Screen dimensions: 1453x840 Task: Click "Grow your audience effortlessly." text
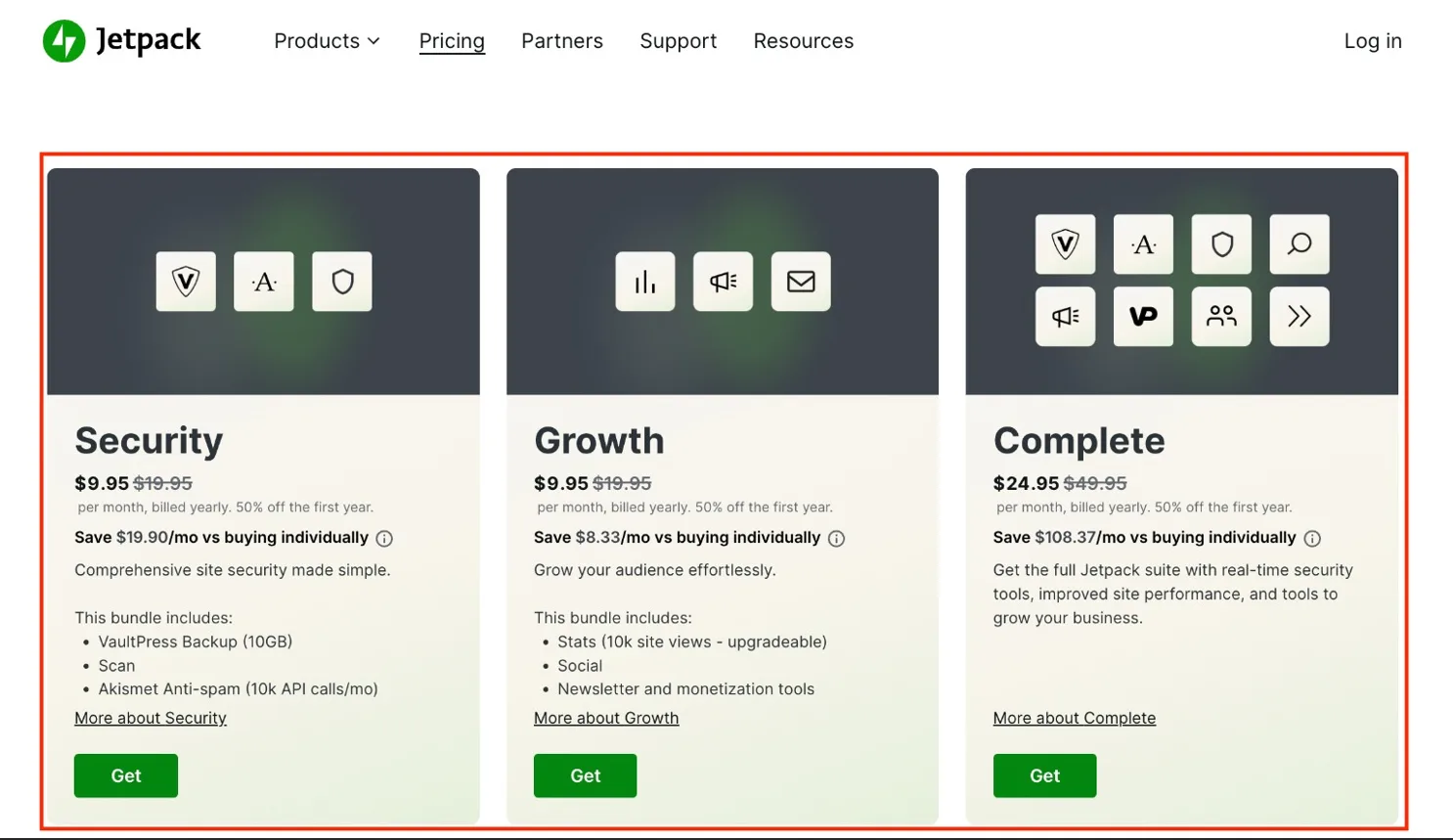tap(655, 570)
